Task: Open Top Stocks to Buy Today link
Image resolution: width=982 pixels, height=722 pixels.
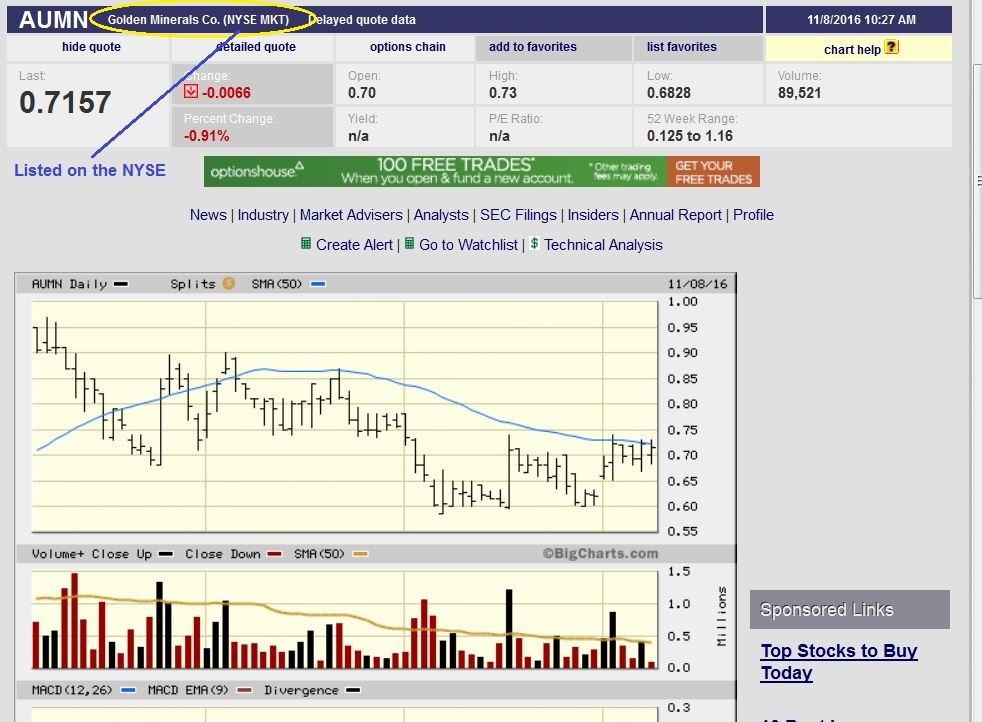Action: 838,661
